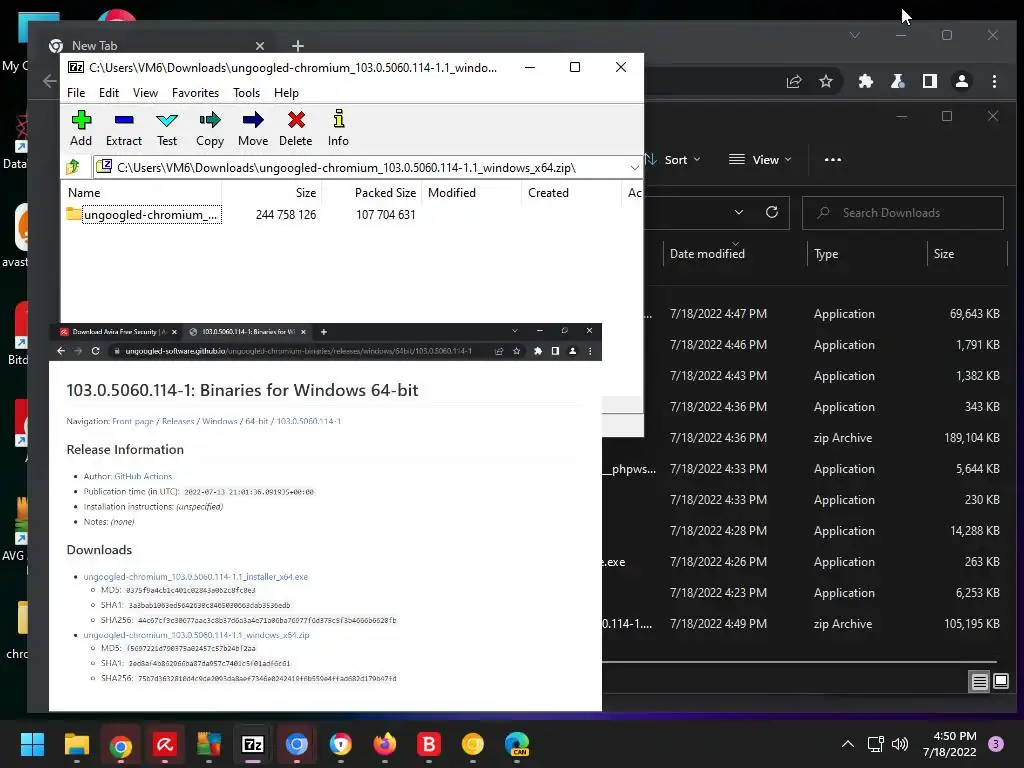Reload the ungoogled-software page
Screen dimensions: 1024x768
tap(95, 351)
